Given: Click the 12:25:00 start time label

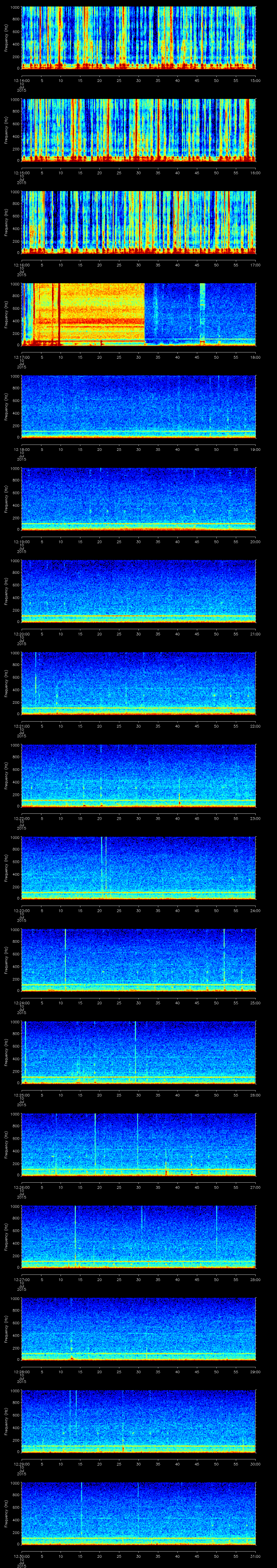Looking at the screenshot, I should pyautogui.click(x=22, y=1095).
